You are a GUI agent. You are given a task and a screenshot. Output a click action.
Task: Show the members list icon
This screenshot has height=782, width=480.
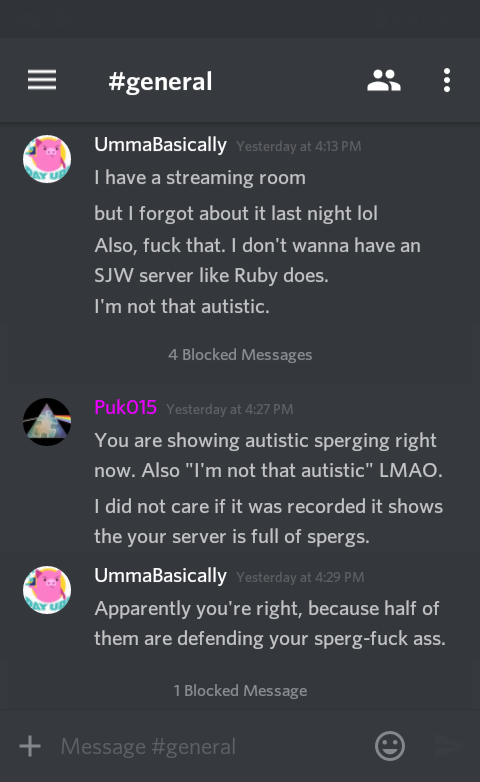(384, 80)
